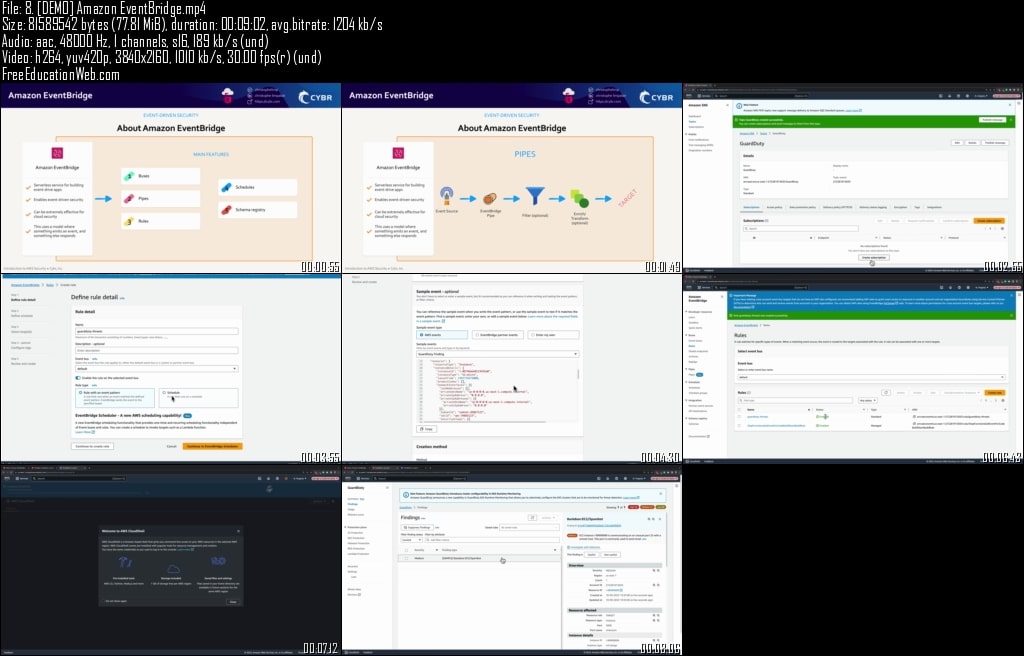This screenshot has height=656, width=1024.
Task: Click 'Continue to create rule' button
Action: coord(92,446)
